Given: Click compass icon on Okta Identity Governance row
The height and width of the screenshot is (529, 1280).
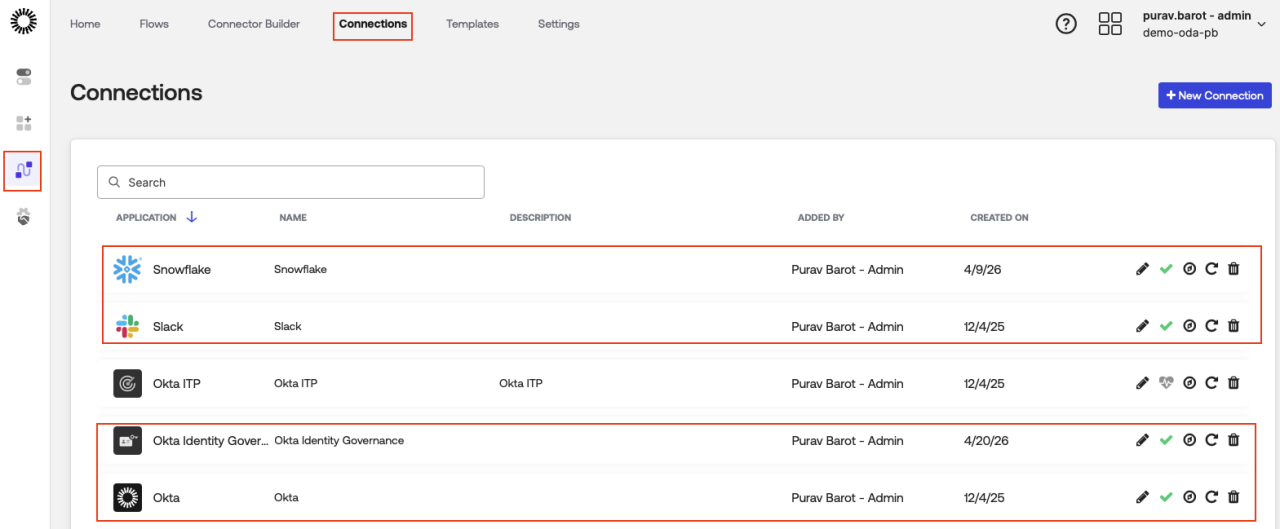Looking at the screenshot, I should point(1189,440).
